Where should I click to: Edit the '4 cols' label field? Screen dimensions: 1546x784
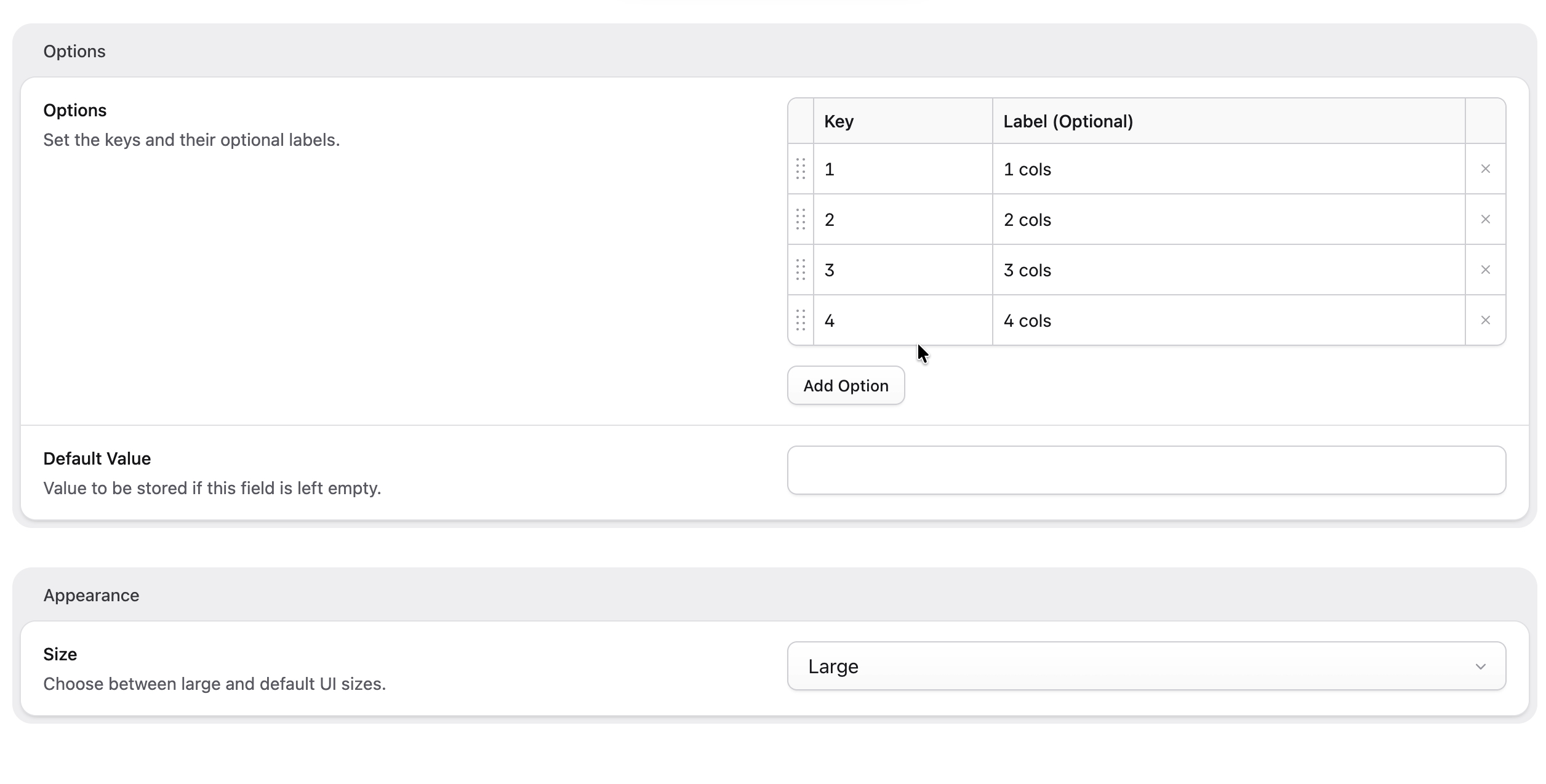click(x=1228, y=321)
